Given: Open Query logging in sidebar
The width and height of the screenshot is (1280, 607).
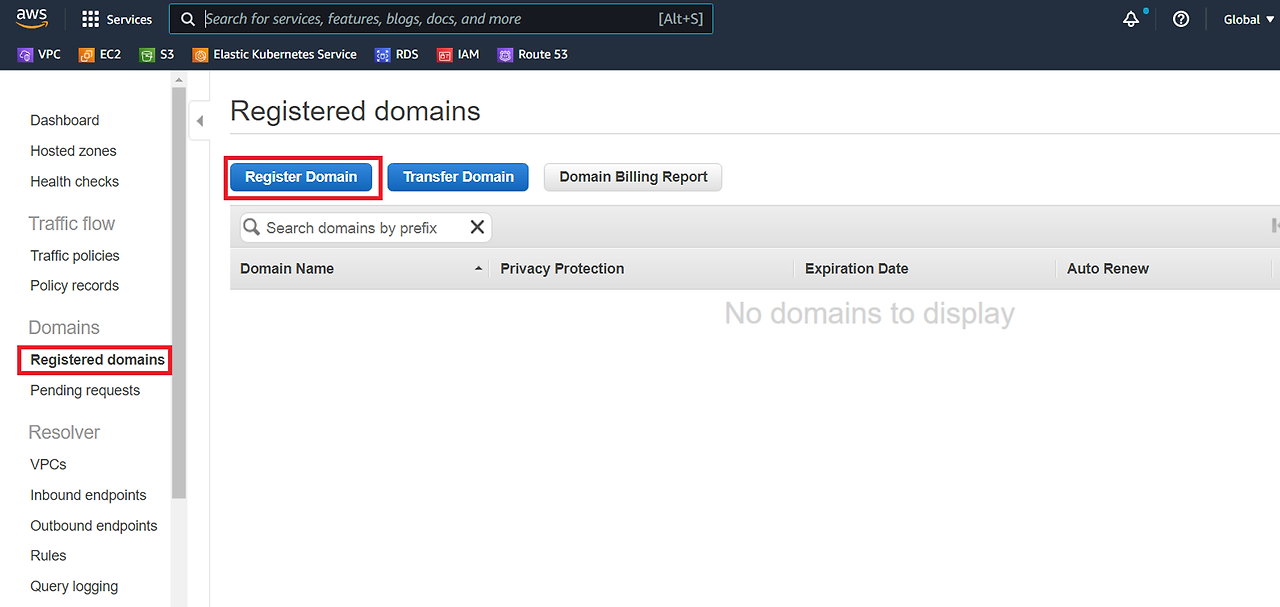Looking at the screenshot, I should click(74, 586).
